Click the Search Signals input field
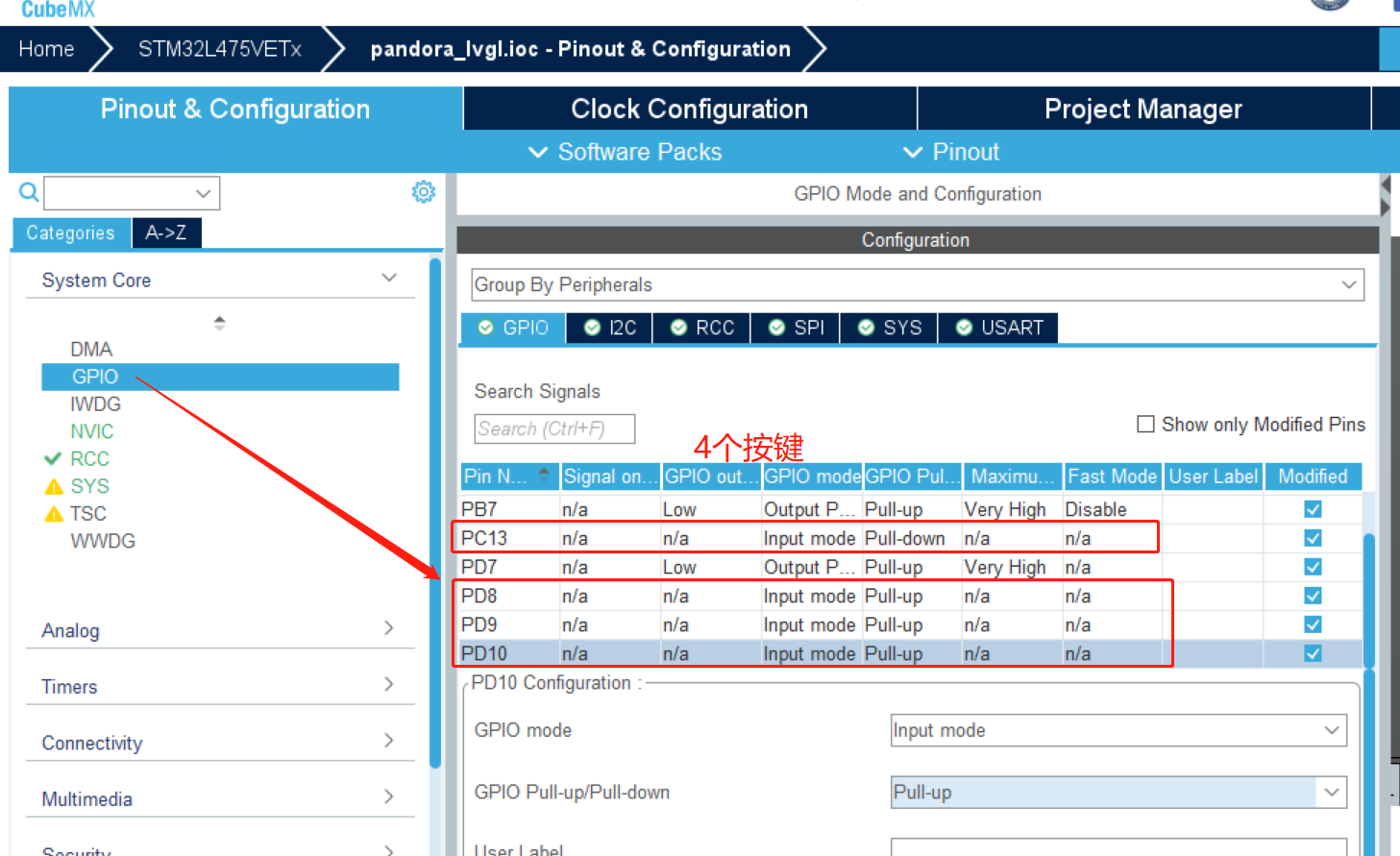The width and height of the screenshot is (1400, 856). pyautogui.click(x=554, y=428)
